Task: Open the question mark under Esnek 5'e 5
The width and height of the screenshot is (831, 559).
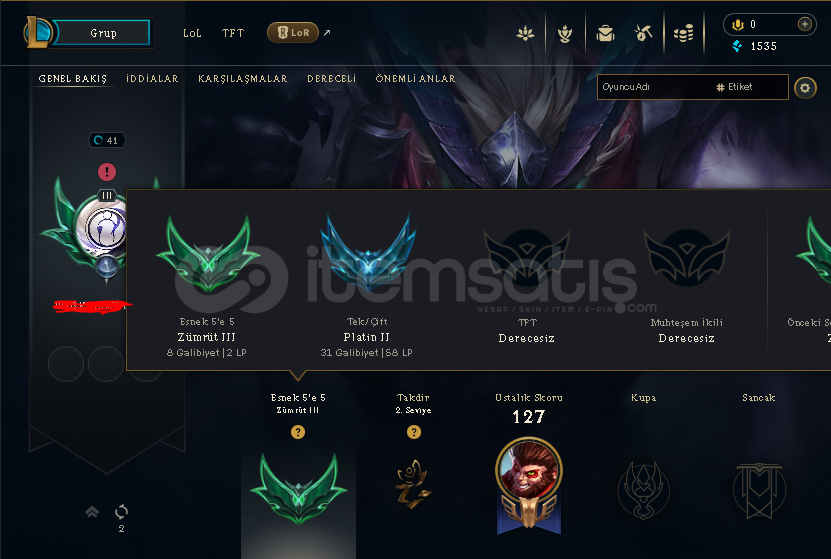Action: 298,432
